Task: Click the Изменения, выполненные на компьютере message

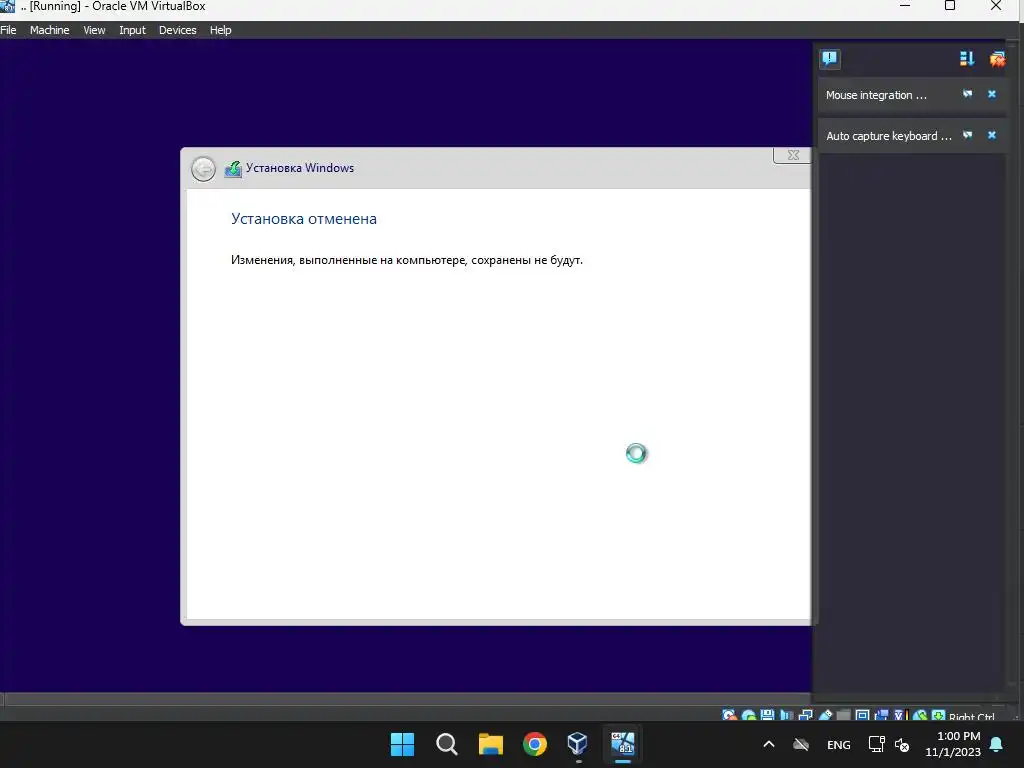Action: [x=406, y=260]
